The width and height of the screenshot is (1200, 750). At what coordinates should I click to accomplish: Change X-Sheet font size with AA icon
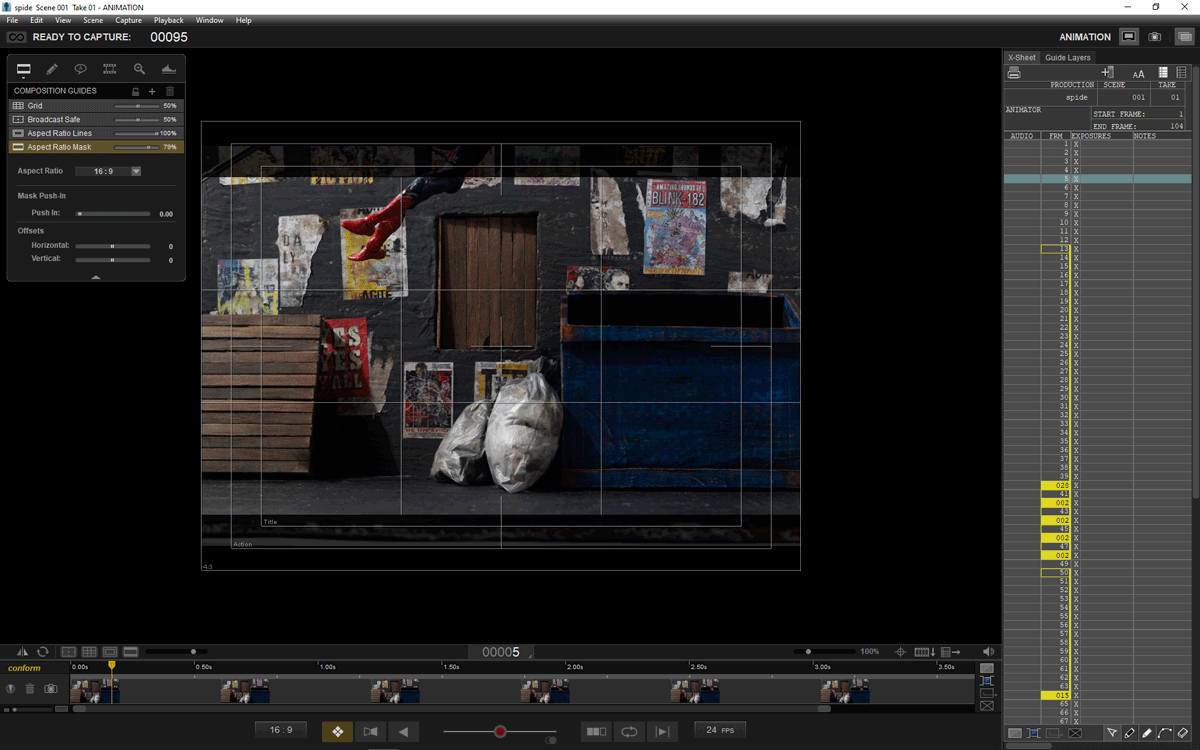coord(1138,73)
